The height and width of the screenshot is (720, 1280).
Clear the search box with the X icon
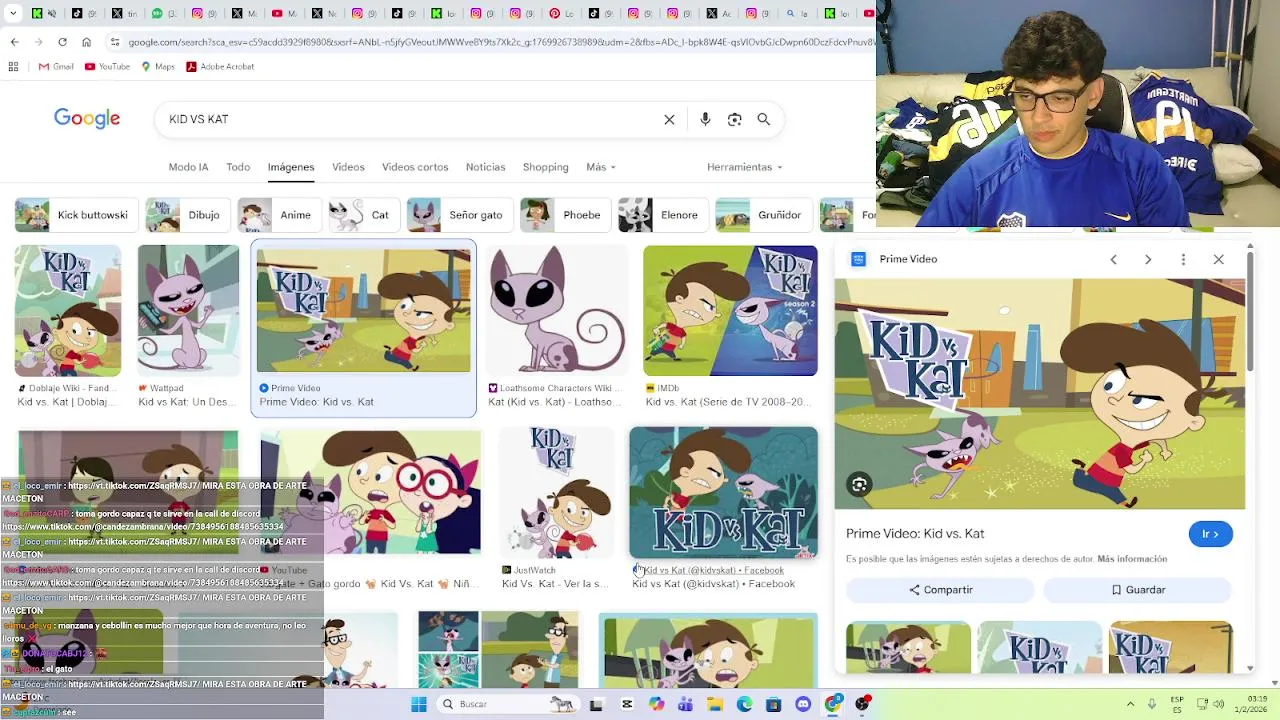[x=669, y=119]
